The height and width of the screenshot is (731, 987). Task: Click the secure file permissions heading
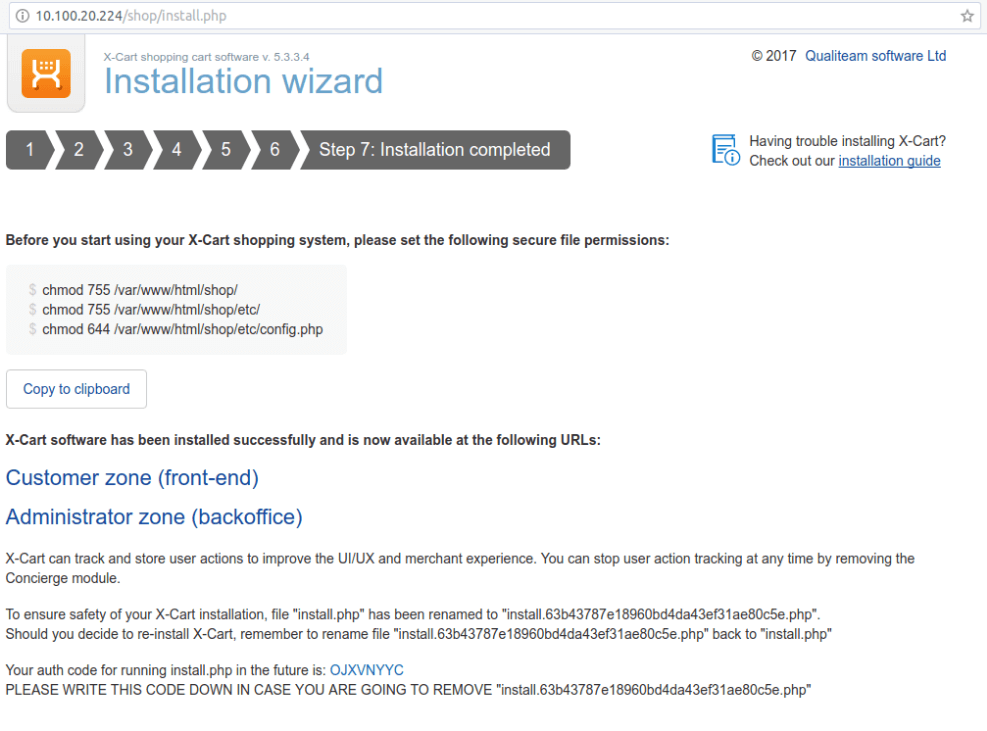click(337, 241)
